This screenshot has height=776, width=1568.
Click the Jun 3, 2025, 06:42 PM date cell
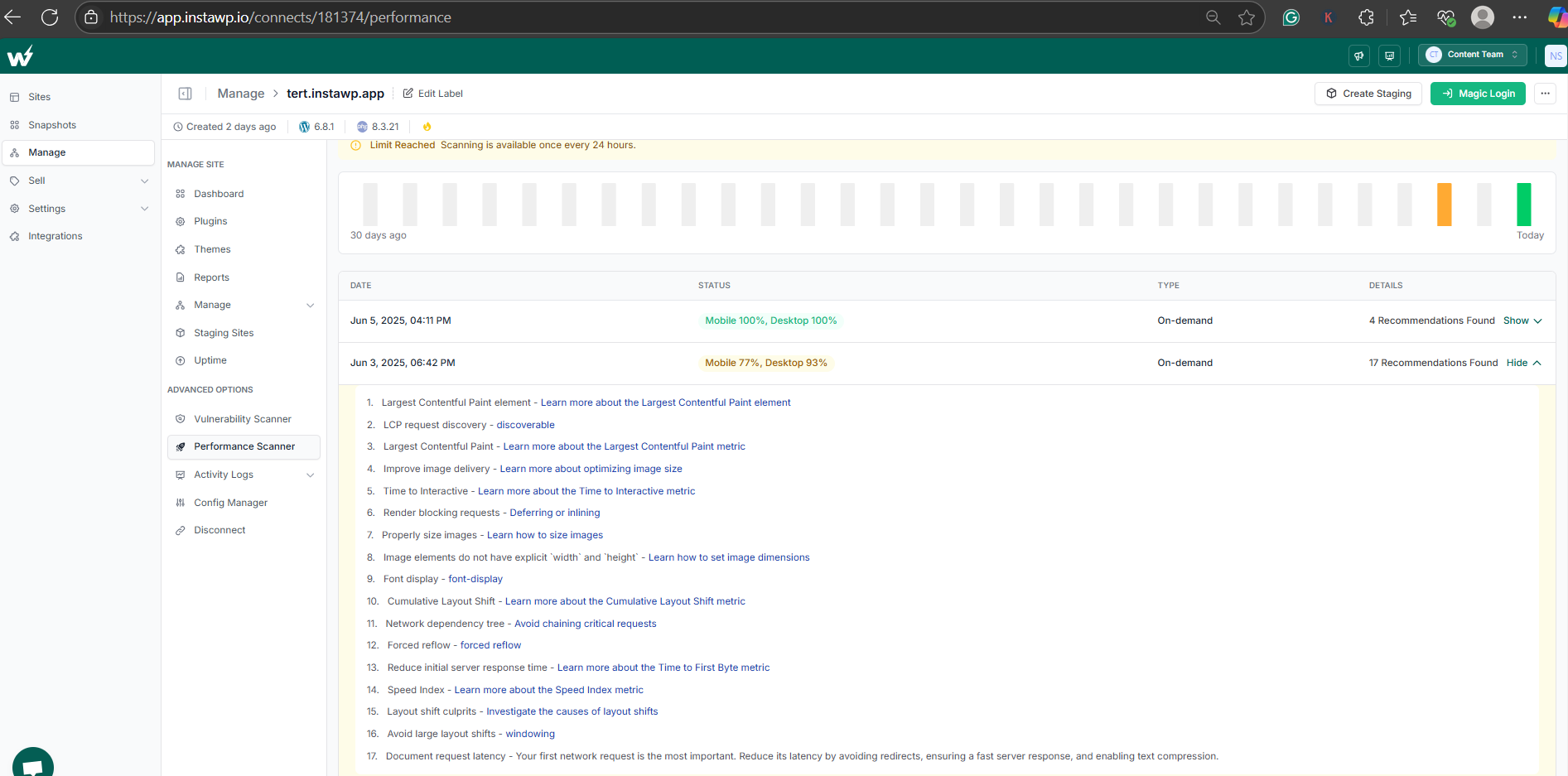403,363
